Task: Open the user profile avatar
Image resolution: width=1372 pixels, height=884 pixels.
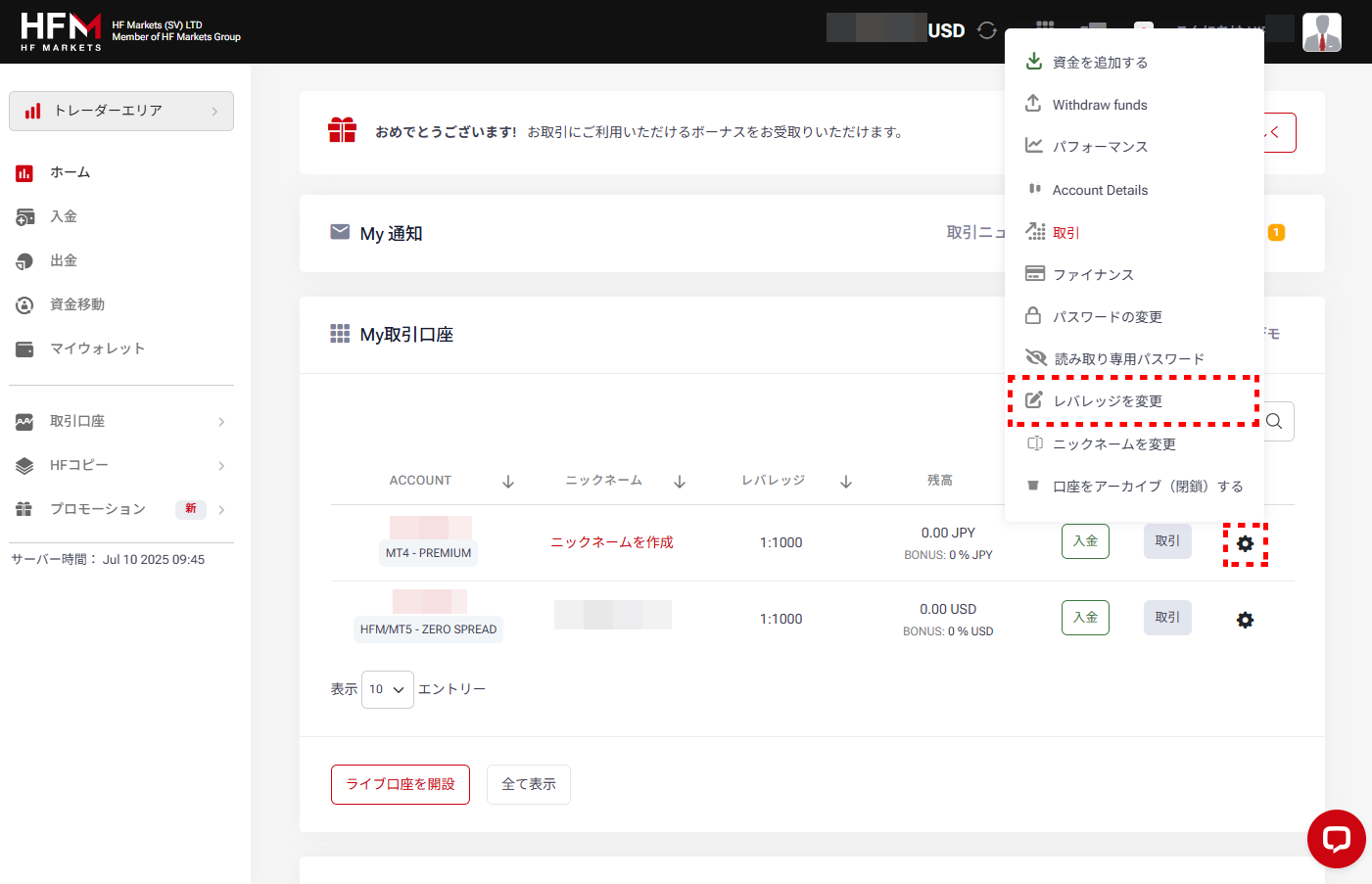Action: click(x=1322, y=32)
